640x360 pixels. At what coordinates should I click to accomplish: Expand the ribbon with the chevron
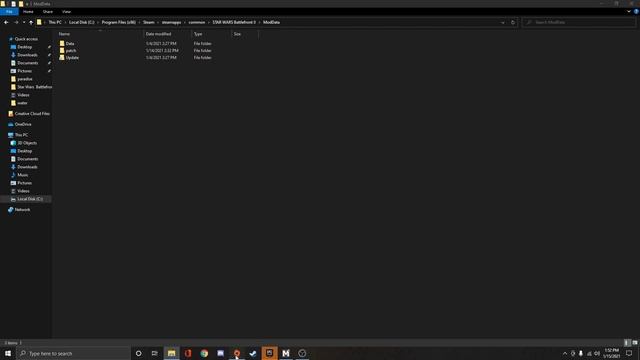629,12
